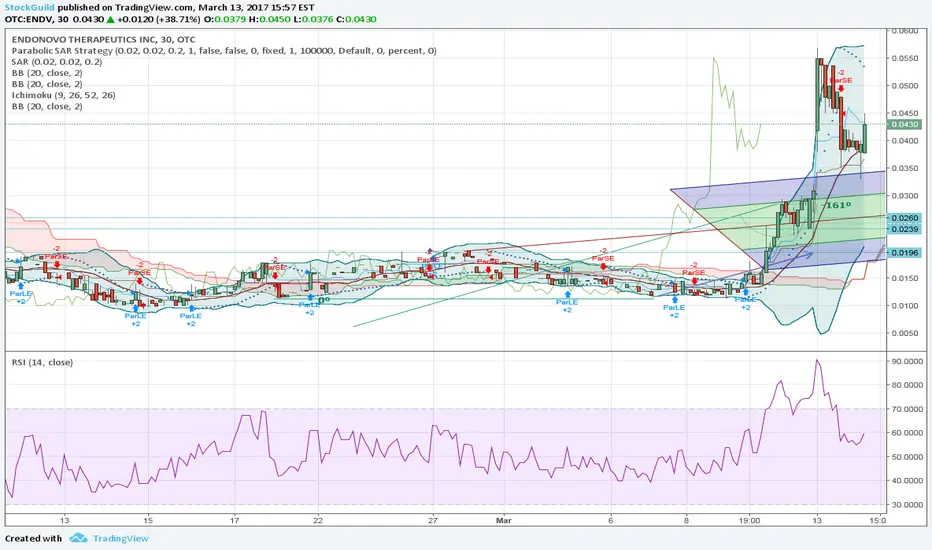Click the ParSE signal label near the 0.0500 peak
Viewport: 932px width, 550px height.
point(841,80)
